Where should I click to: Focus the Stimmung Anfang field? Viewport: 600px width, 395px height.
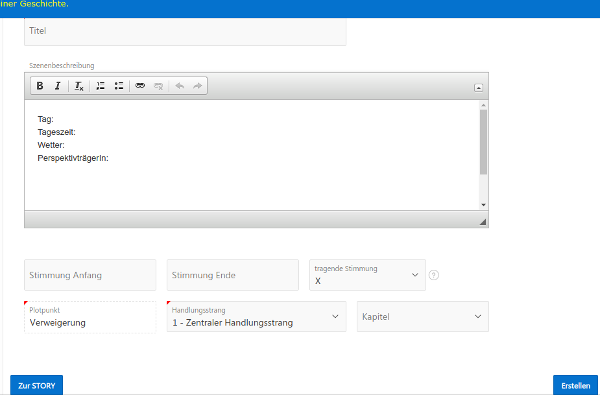coord(90,275)
